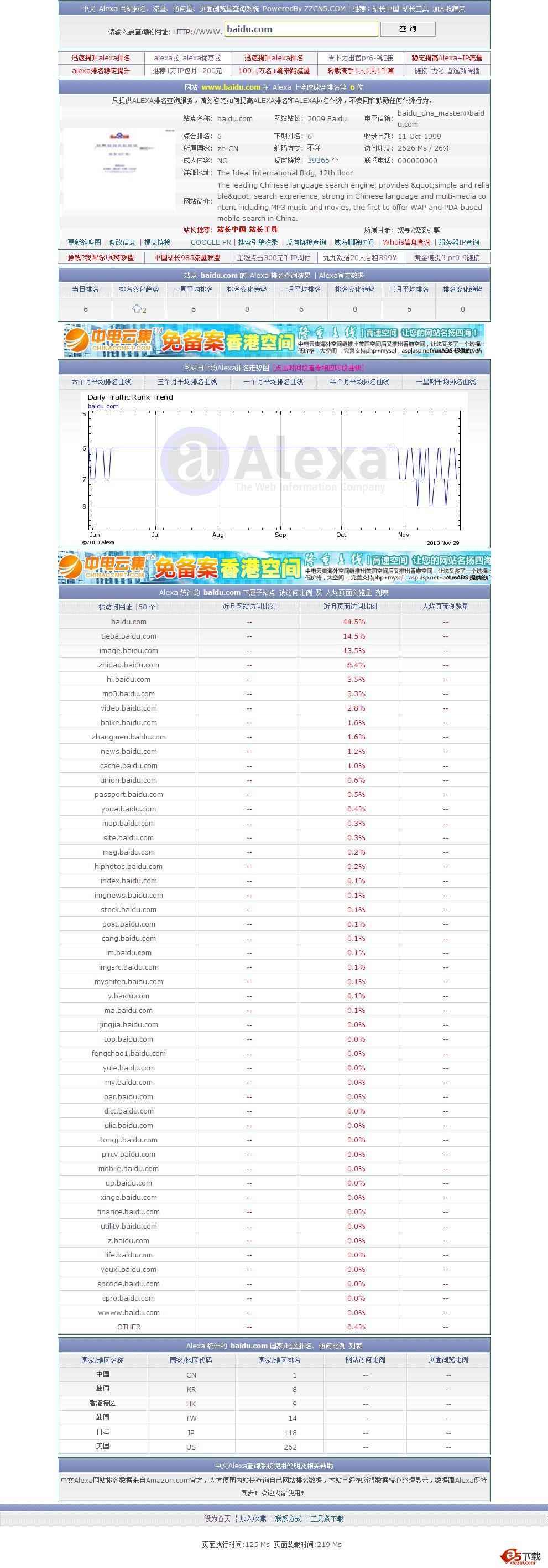548x1568 pixels.
Task: Click 更新缩略图 under the thumbnail
Action: (85, 242)
